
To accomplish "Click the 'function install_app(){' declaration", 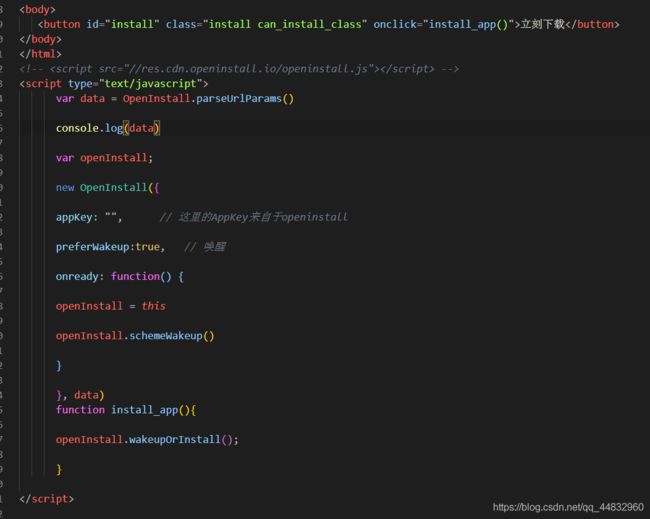I will pos(126,410).
